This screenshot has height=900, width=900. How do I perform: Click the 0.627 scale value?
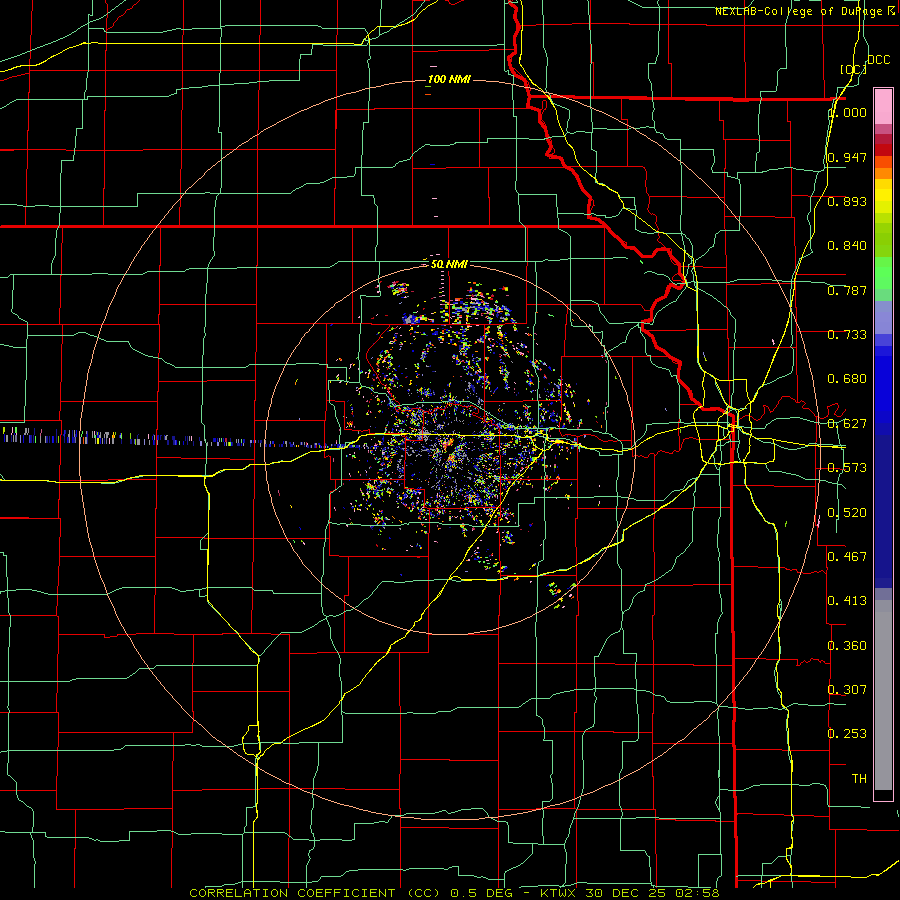coord(847,424)
